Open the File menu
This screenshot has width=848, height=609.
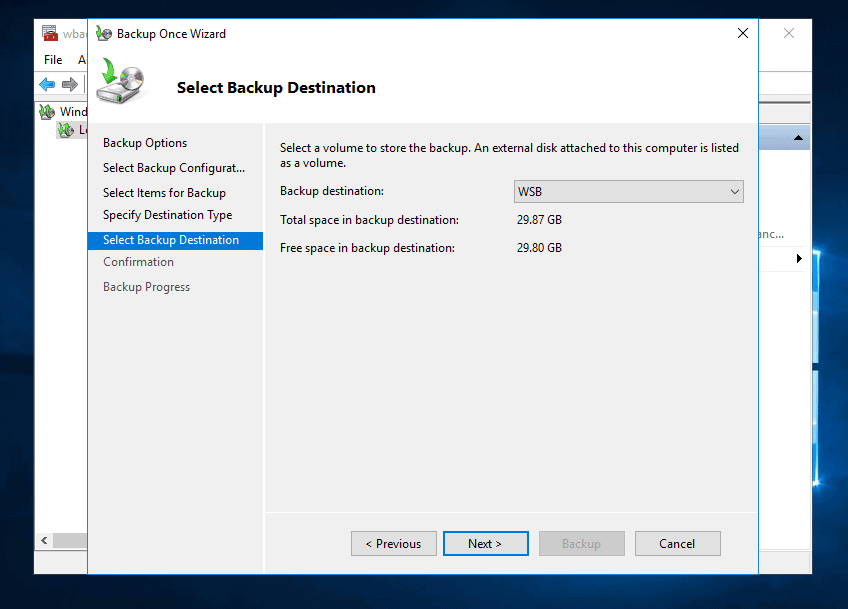(x=53, y=60)
